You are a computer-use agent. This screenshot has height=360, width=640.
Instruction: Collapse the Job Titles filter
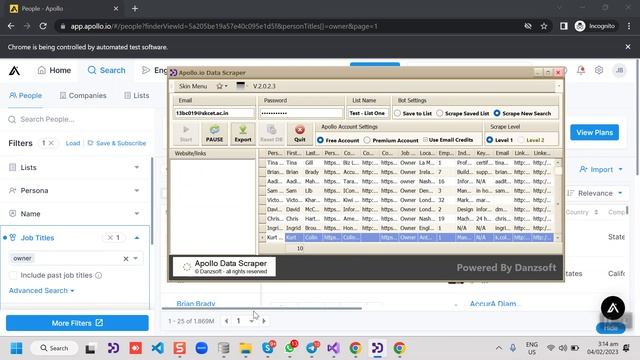point(137,238)
